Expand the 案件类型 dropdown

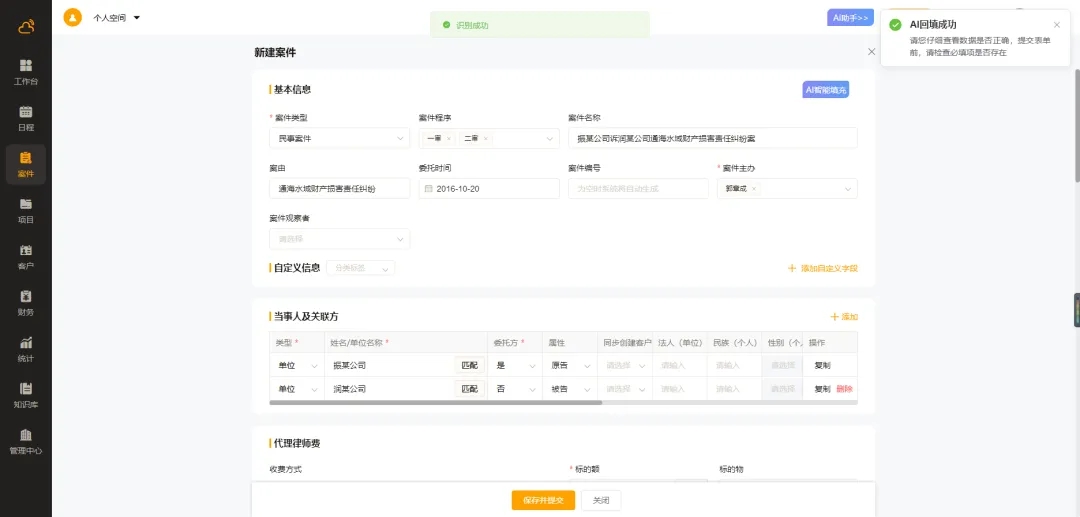coord(339,138)
